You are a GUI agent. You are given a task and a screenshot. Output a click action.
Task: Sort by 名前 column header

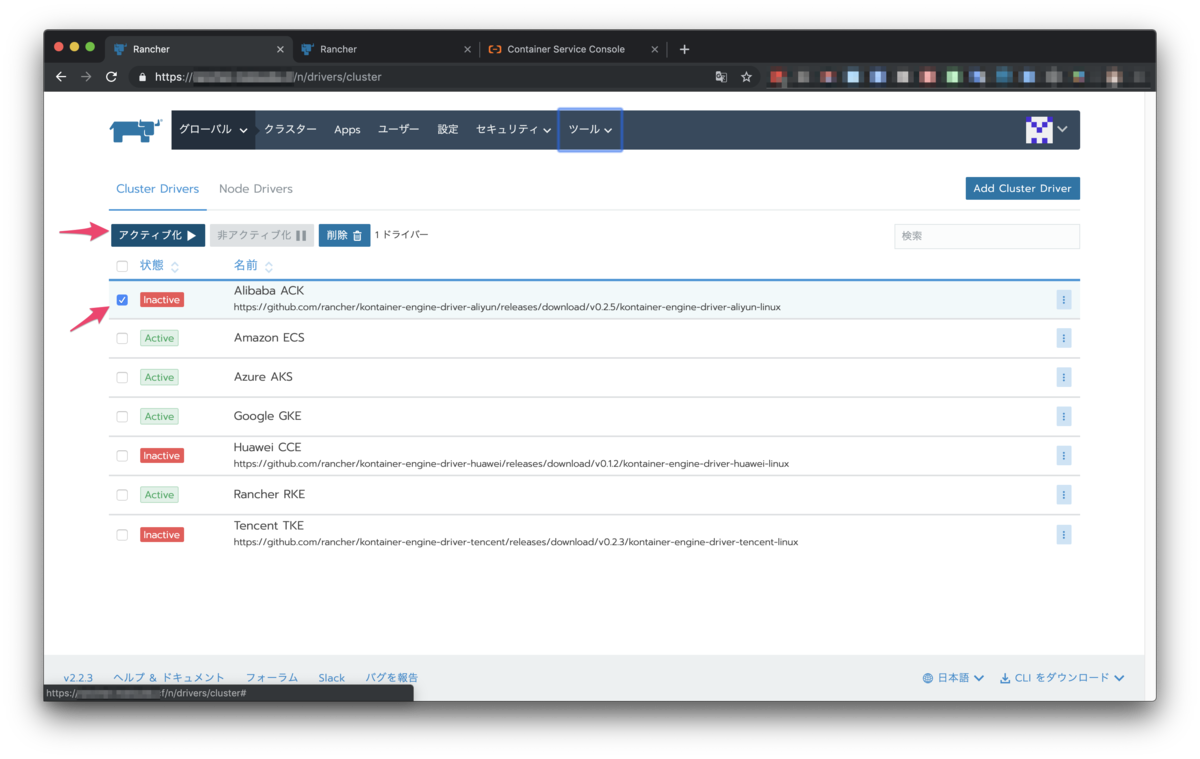(253, 266)
